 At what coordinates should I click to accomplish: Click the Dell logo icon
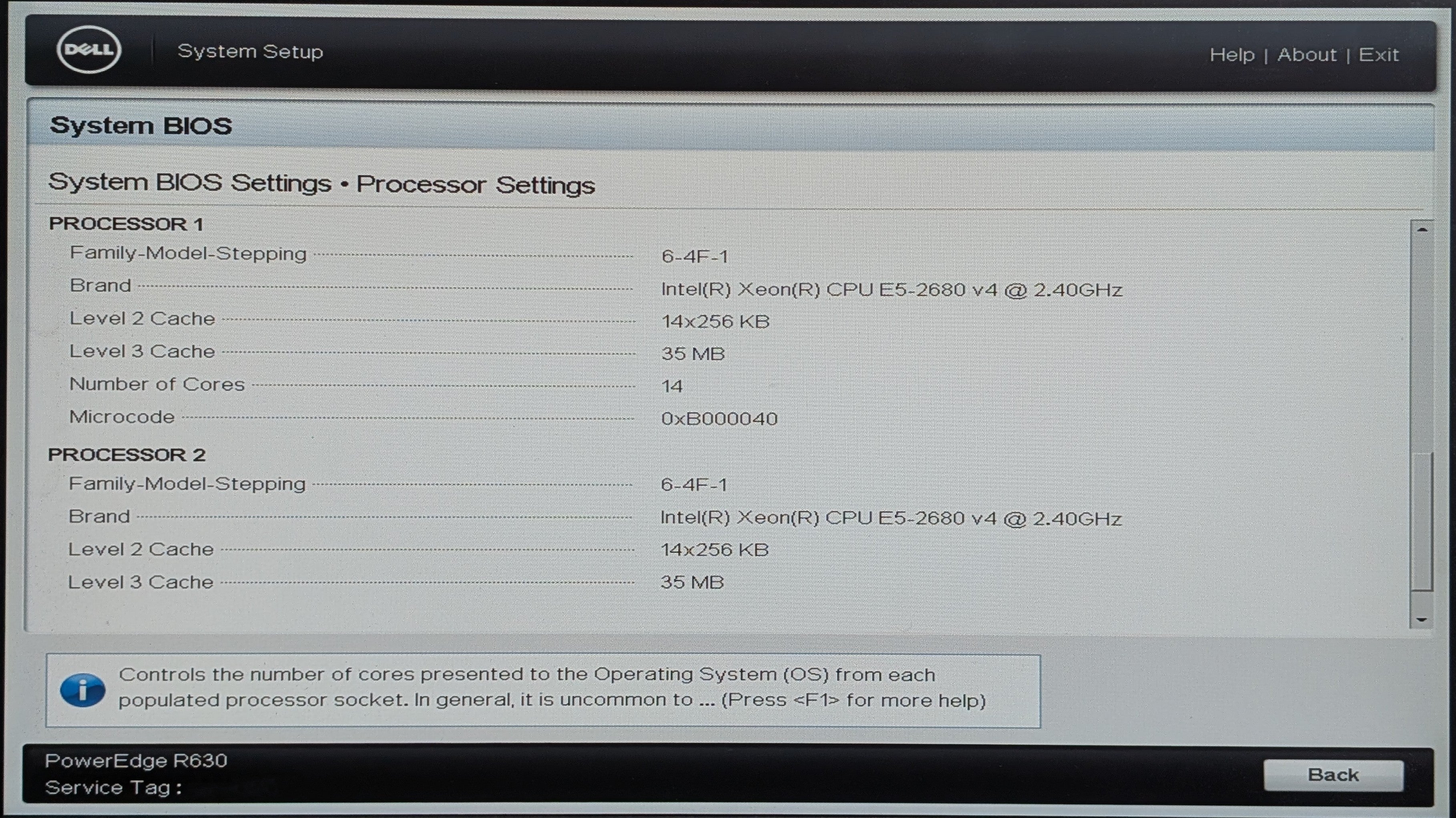click(x=89, y=50)
